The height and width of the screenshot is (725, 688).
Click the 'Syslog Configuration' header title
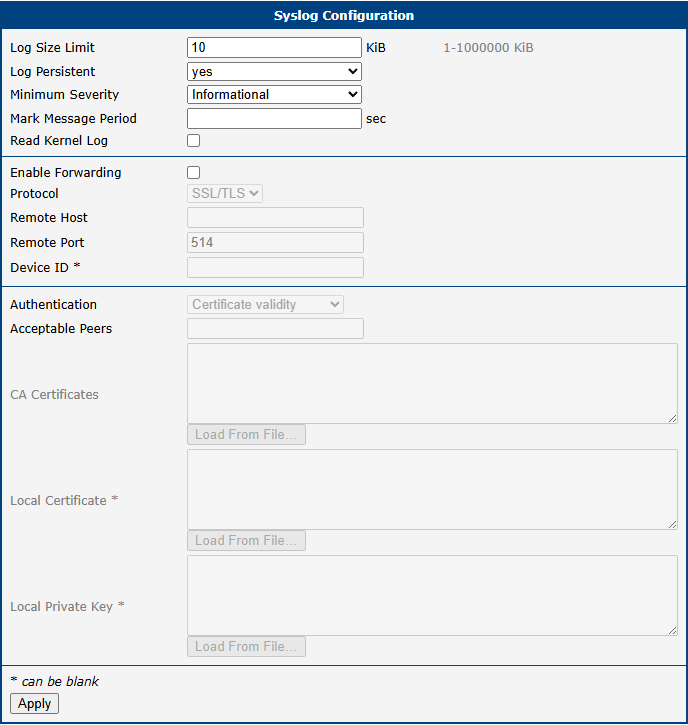pos(344,15)
